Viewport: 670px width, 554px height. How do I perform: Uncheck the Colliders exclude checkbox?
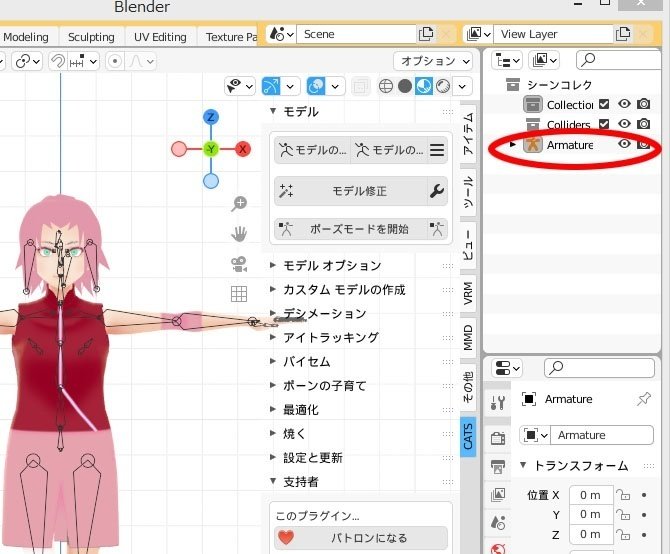point(604,124)
